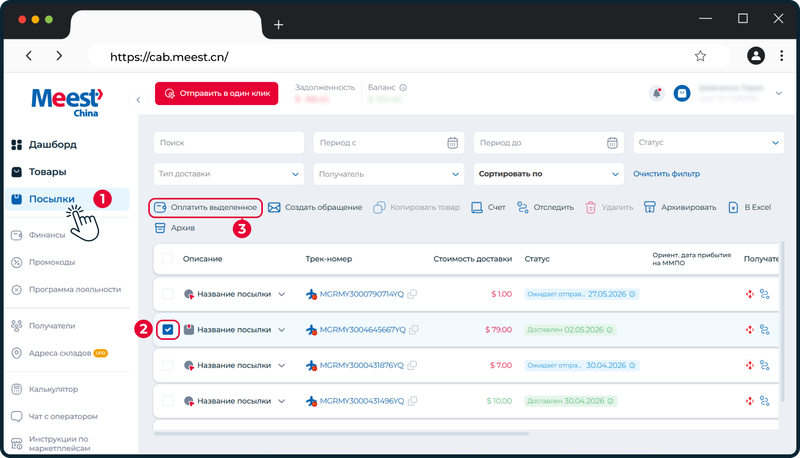The height and width of the screenshot is (458, 800).
Task: Expand row details for parcel MGRMY3000431496YQ
Action: 282,401
